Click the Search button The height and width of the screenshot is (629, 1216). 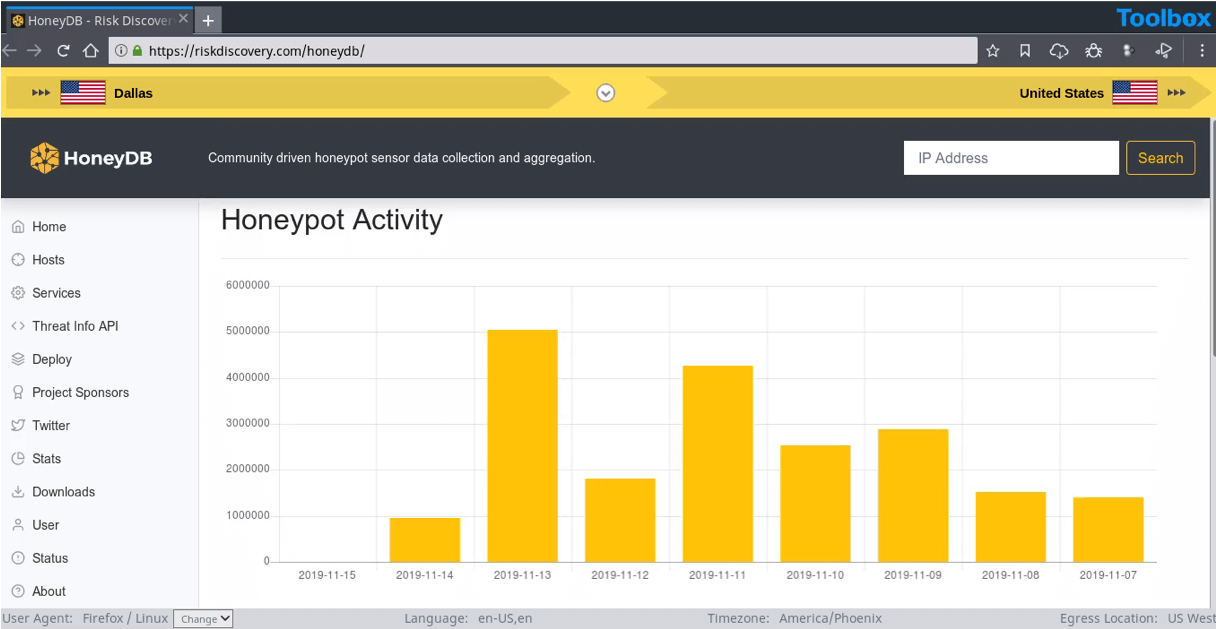(x=1160, y=158)
